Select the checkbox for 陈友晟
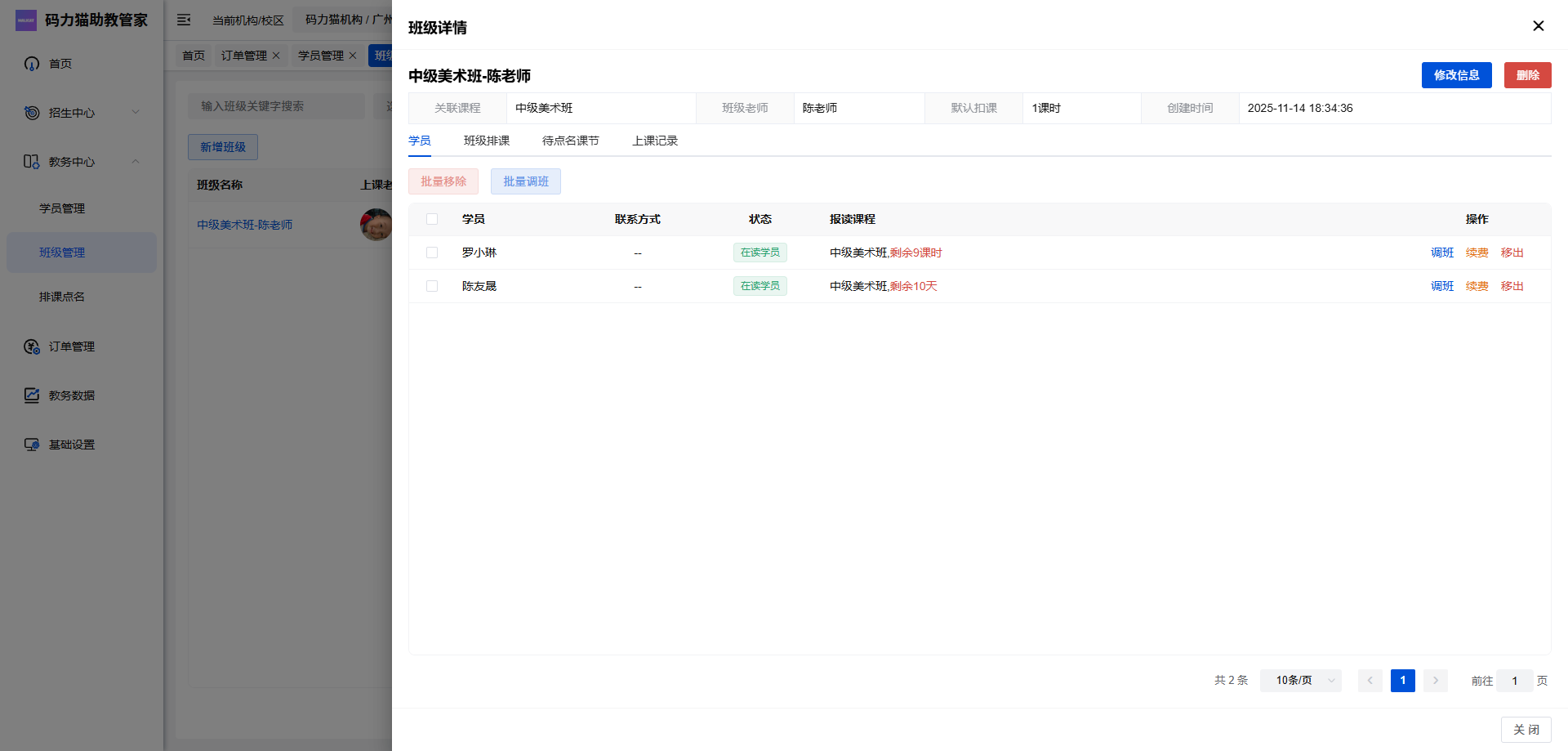 [432, 286]
